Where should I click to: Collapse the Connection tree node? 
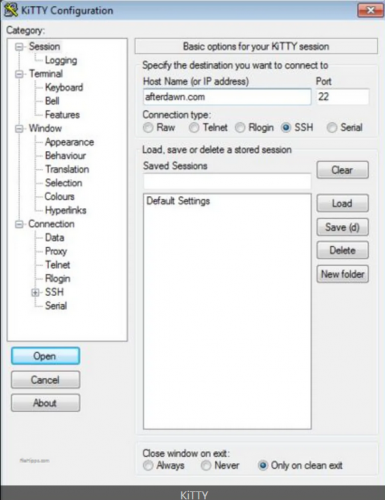[19, 224]
